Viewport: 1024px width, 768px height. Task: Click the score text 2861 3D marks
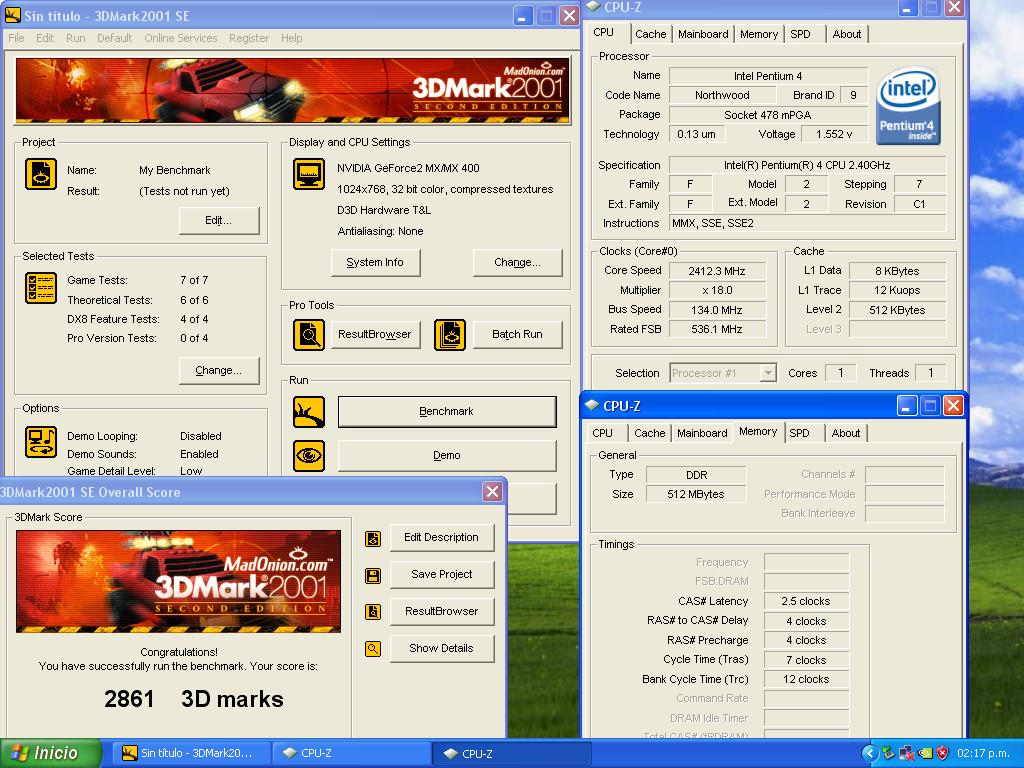pos(194,699)
